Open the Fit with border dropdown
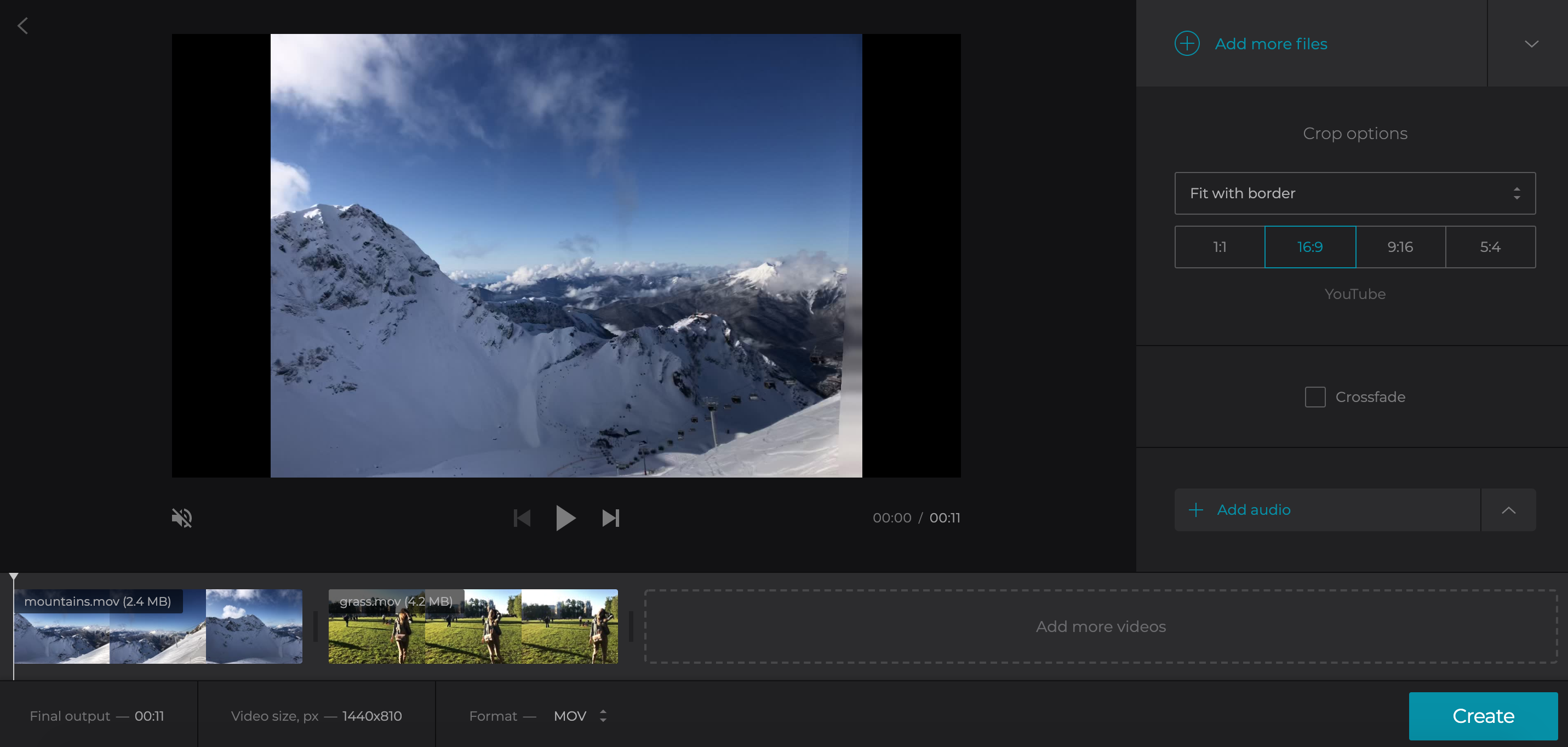This screenshot has width=1568, height=747. click(x=1354, y=193)
